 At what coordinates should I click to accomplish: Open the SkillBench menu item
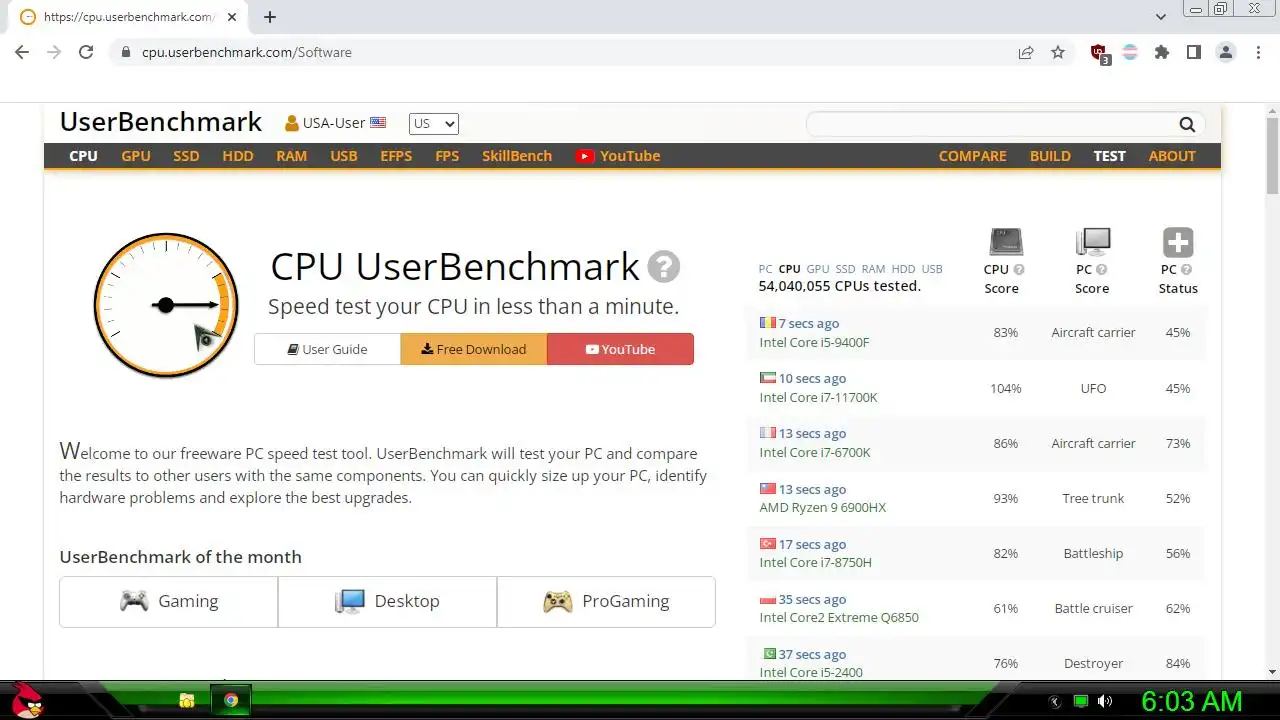coord(517,156)
